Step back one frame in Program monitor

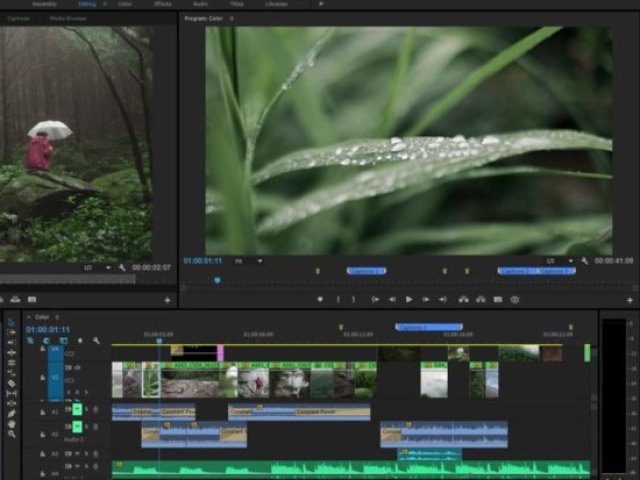(x=392, y=300)
